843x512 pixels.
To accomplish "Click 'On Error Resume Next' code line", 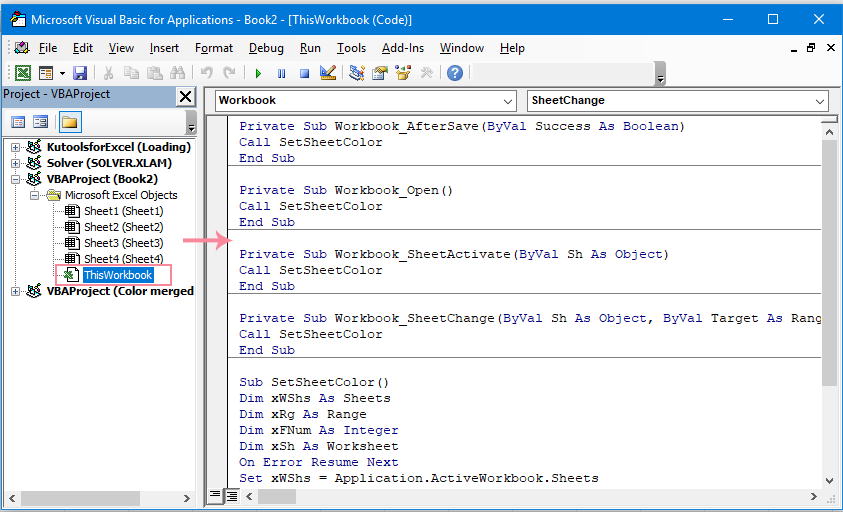I will point(319,463).
